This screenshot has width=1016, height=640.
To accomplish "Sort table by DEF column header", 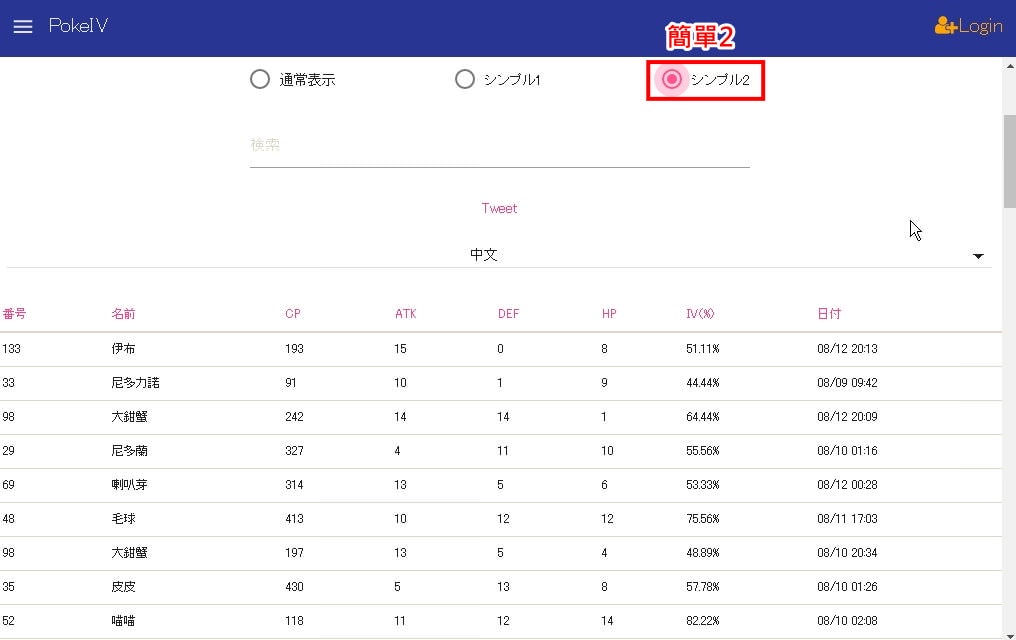I will pos(508,314).
